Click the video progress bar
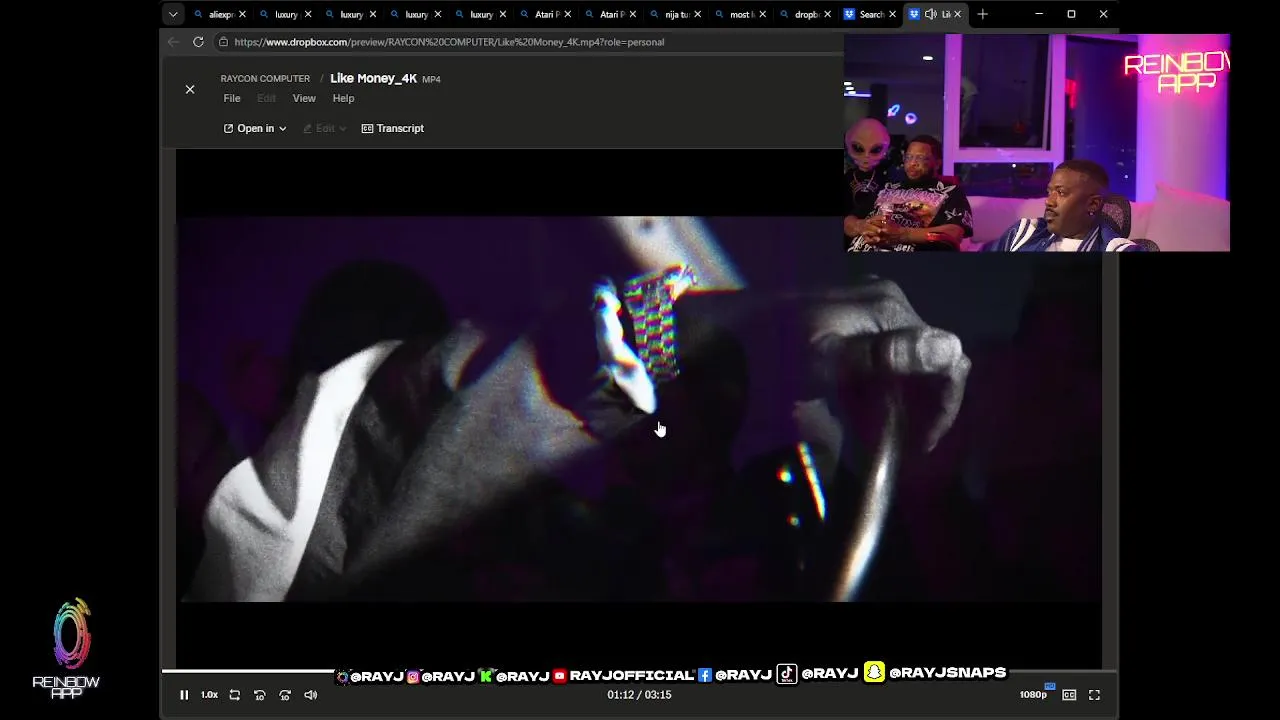1280x720 pixels. [639, 671]
